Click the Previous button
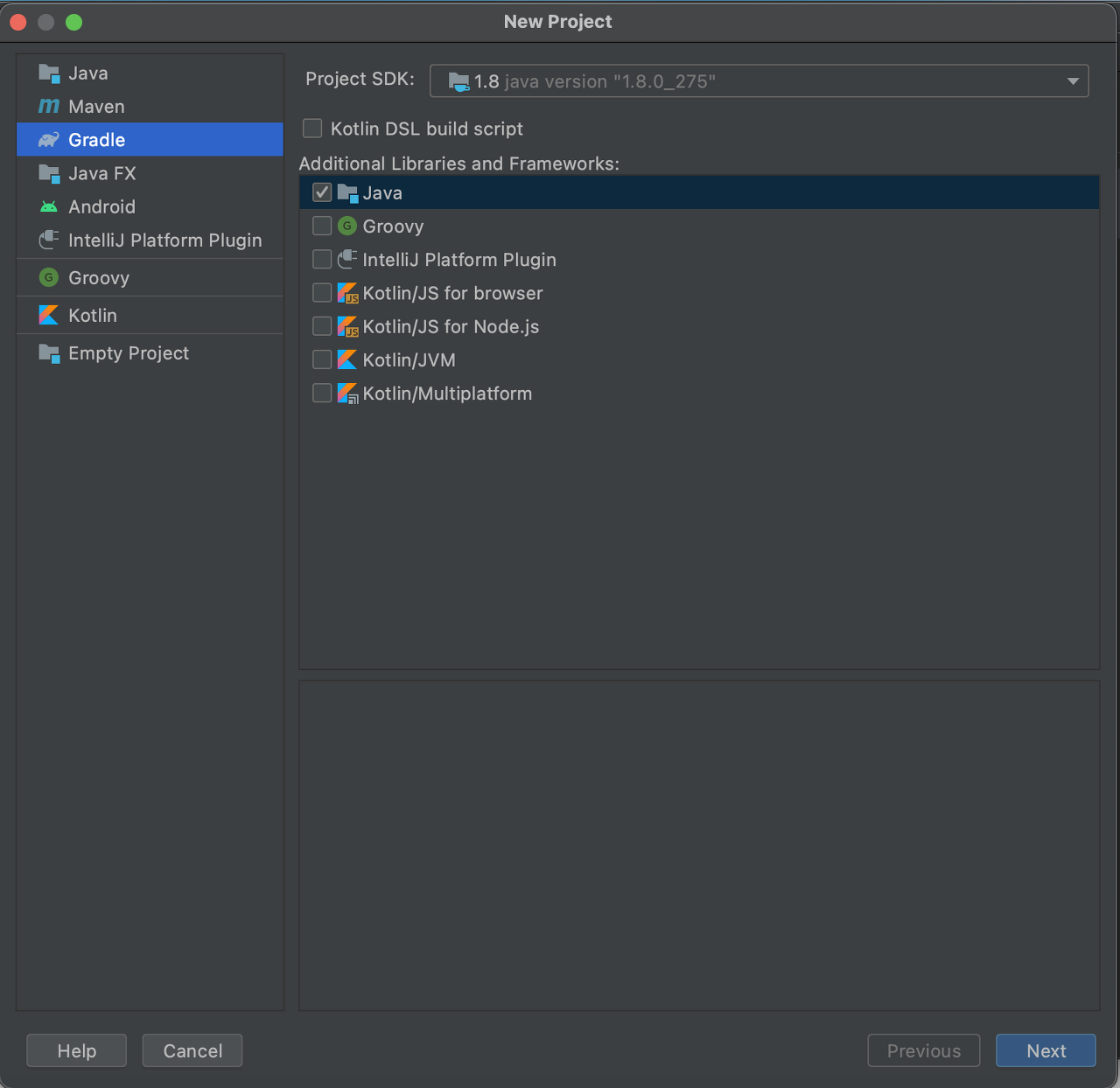The image size is (1120, 1088). [x=924, y=1050]
